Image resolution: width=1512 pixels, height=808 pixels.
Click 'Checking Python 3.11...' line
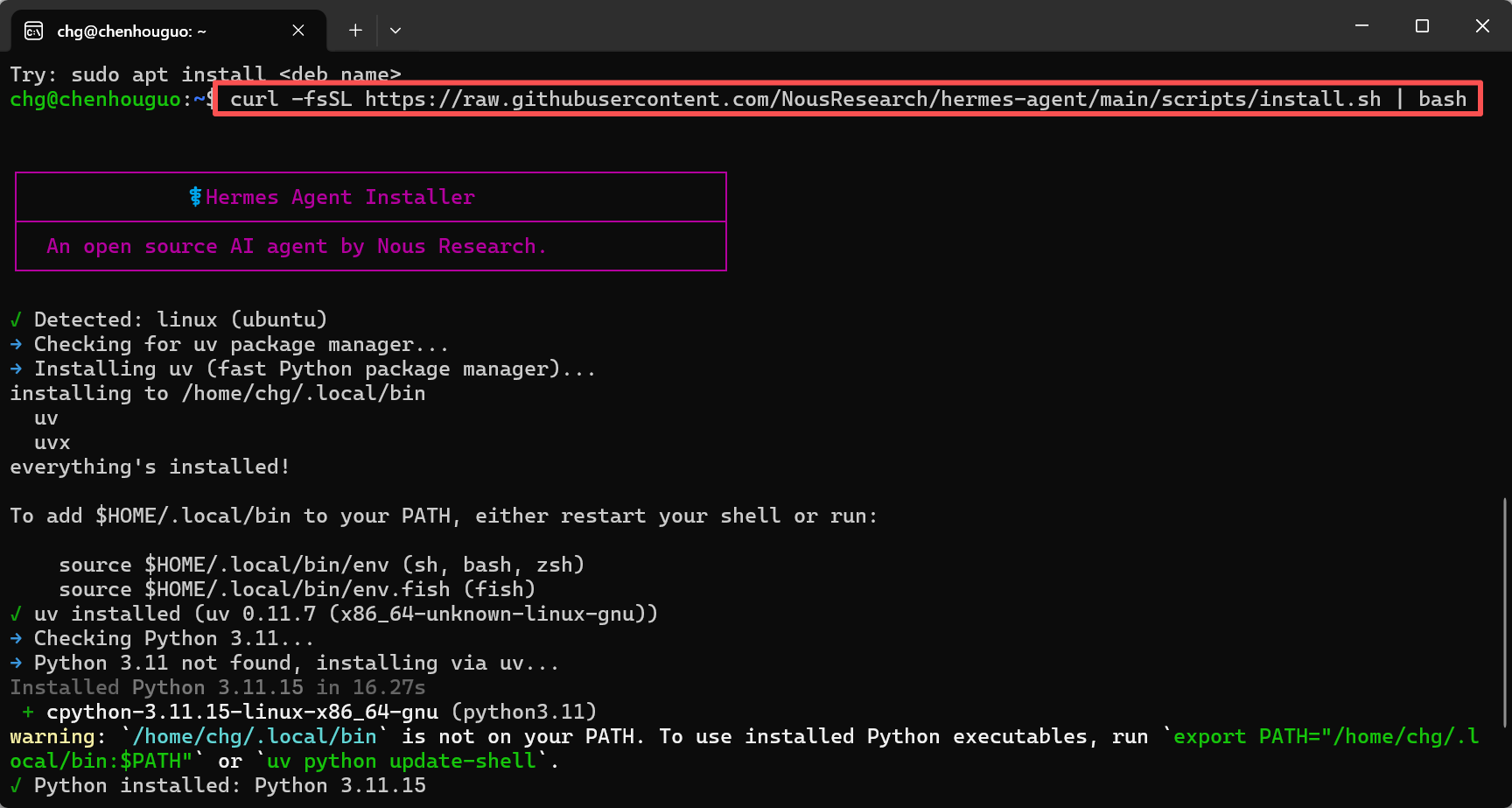tap(162, 638)
